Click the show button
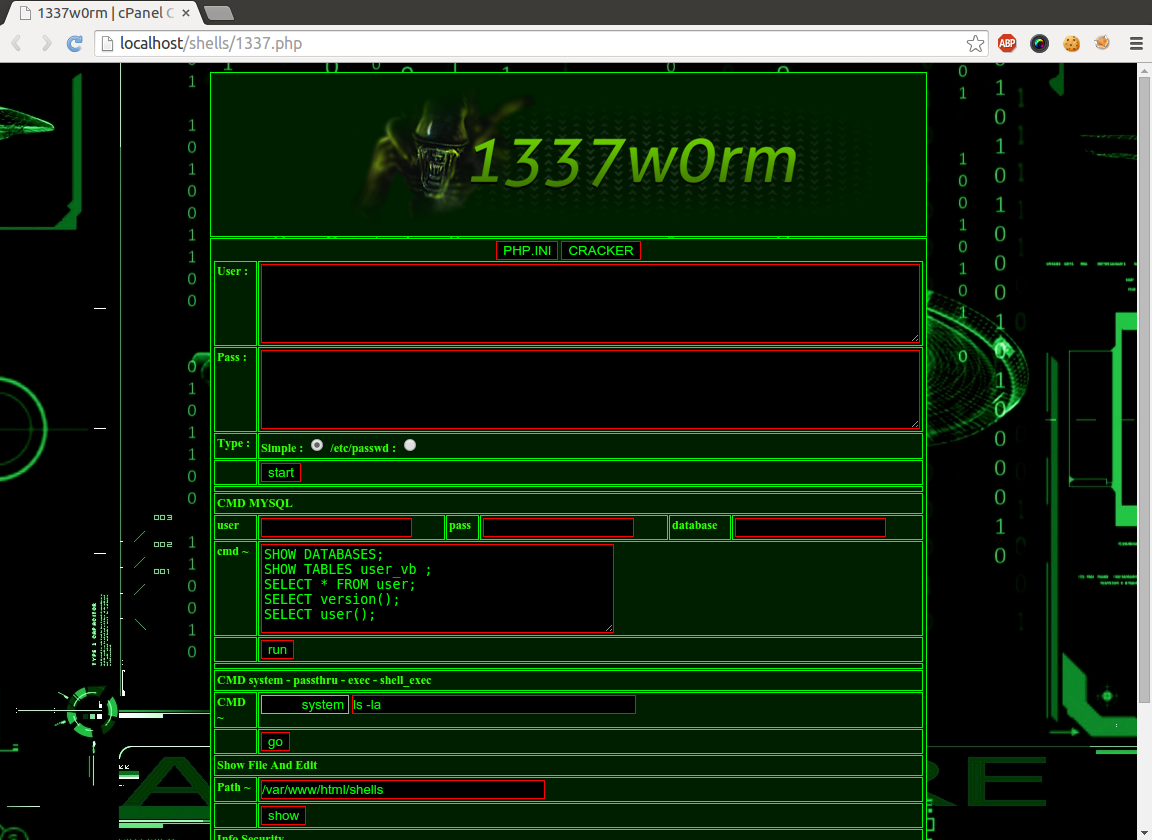 [283, 816]
